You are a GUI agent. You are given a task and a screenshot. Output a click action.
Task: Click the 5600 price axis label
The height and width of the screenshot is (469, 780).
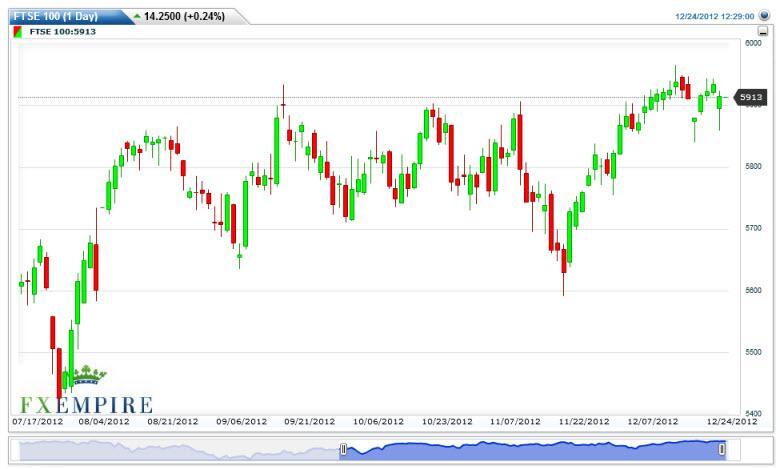(753, 290)
